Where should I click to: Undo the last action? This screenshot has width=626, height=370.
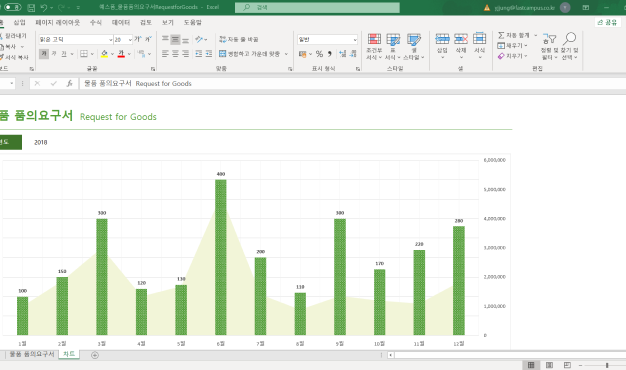point(44,8)
